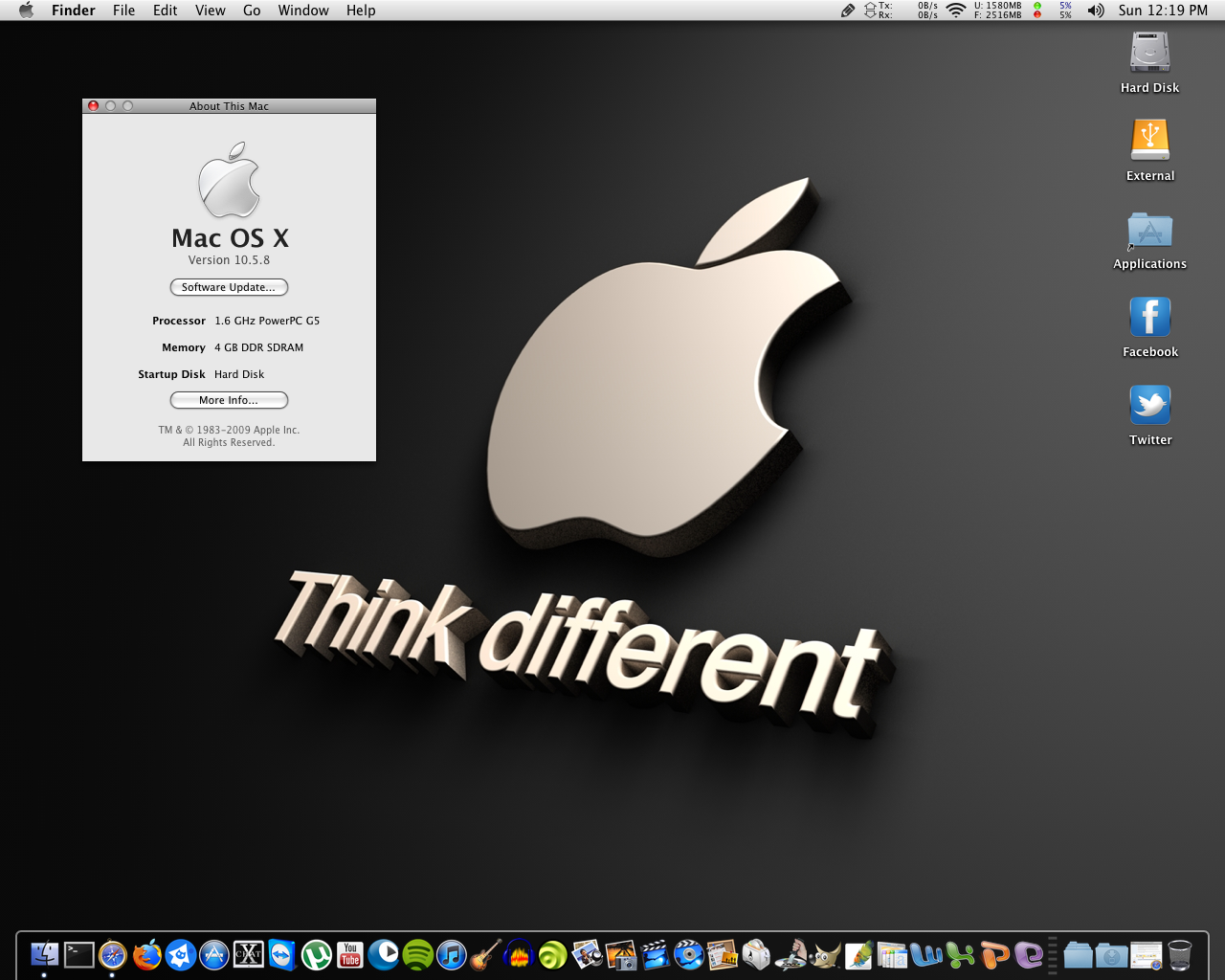Open the plain folder stack in Dock

pos(1078,954)
